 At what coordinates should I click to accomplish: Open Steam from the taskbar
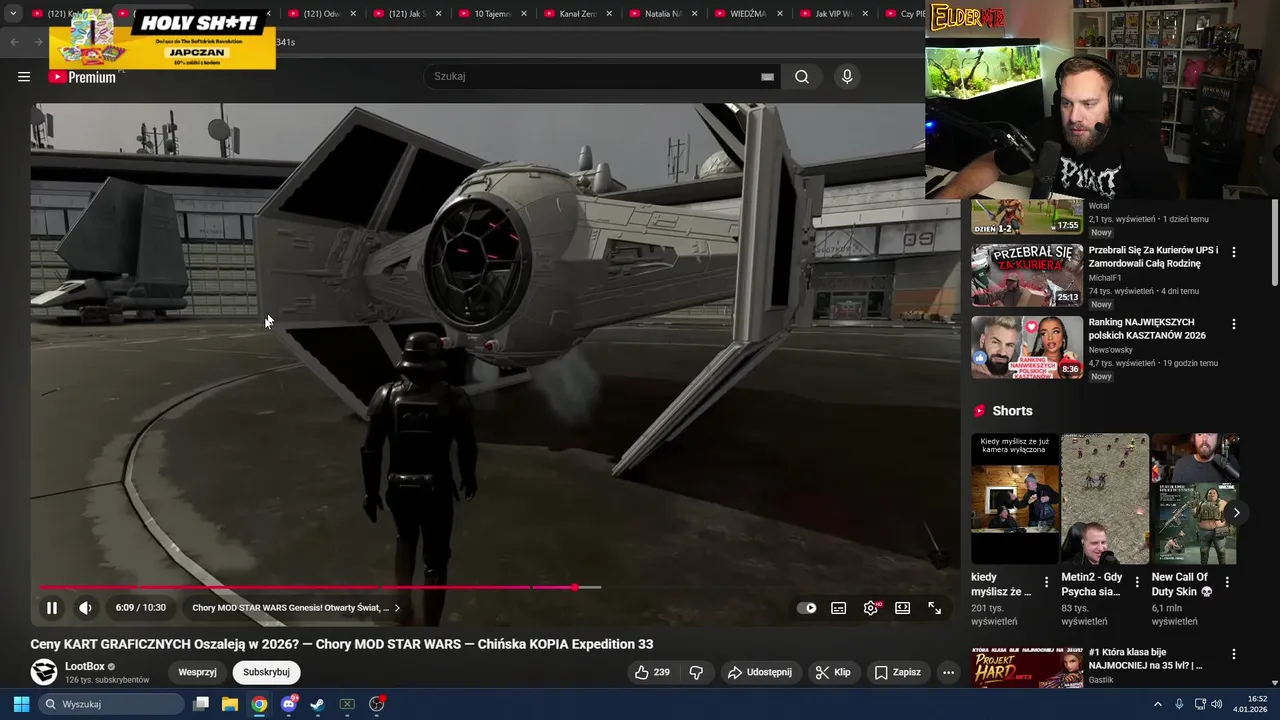(x=317, y=704)
